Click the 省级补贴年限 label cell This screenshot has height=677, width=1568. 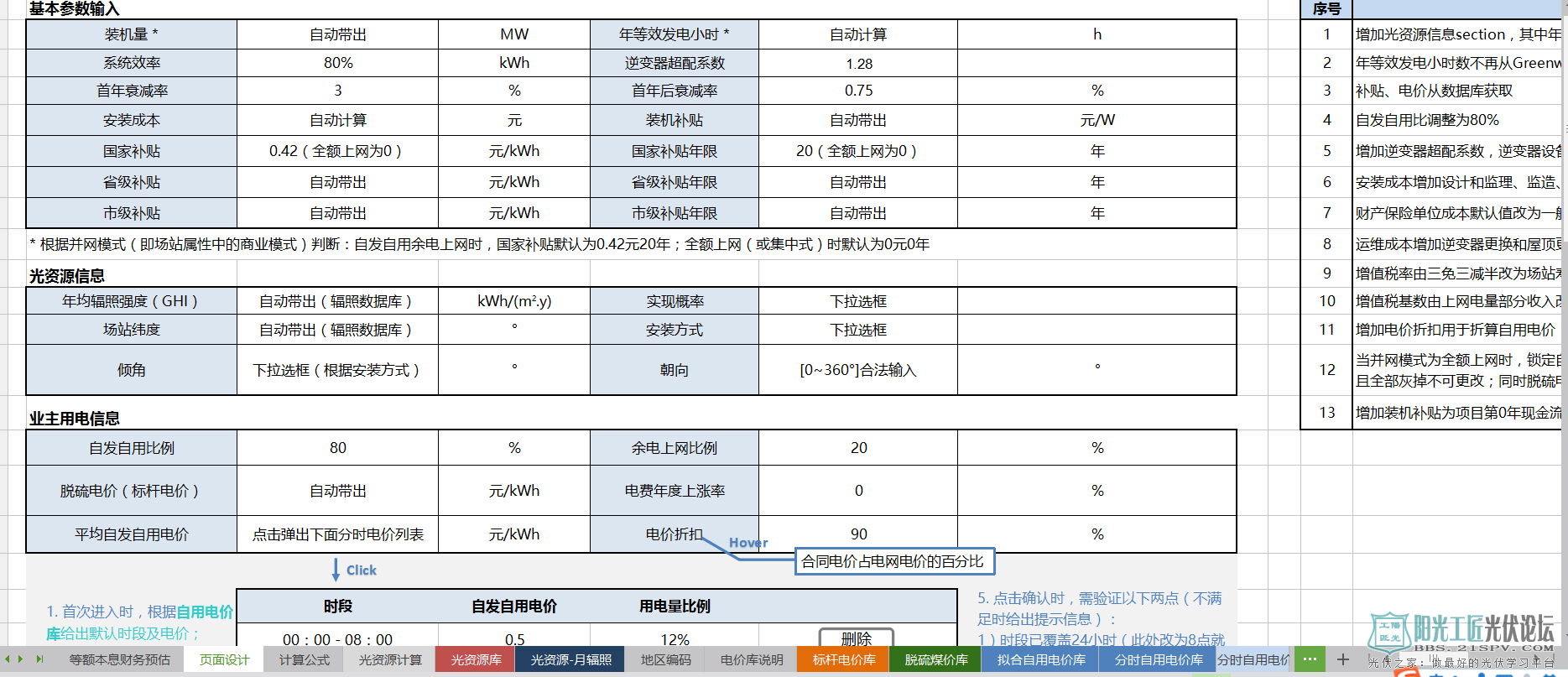(675, 182)
